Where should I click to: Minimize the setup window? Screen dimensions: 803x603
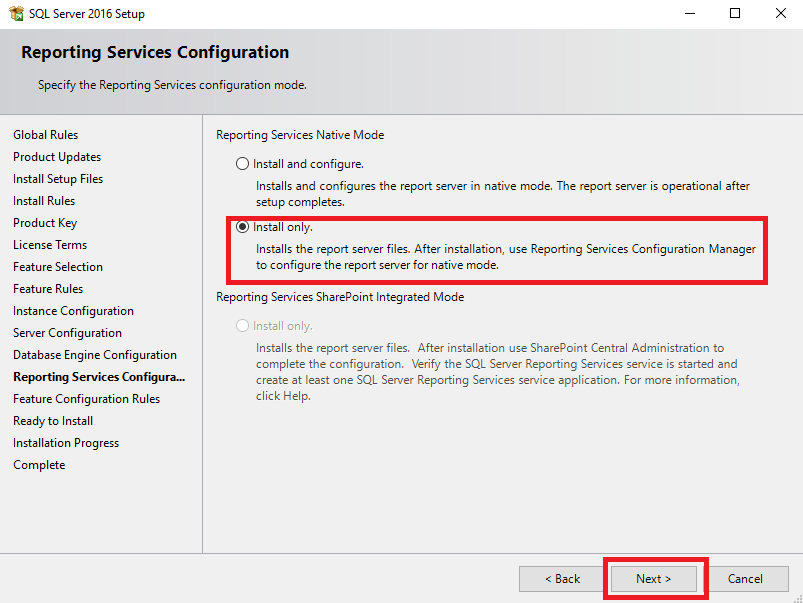coord(690,13)
